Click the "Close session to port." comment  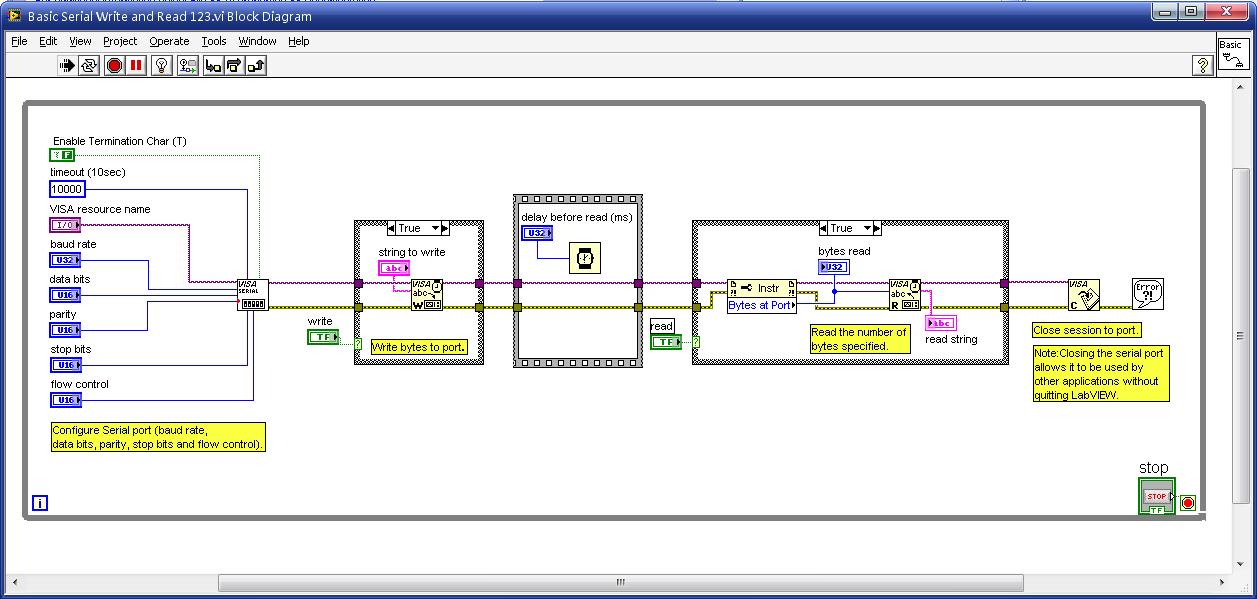[1087, 330]
